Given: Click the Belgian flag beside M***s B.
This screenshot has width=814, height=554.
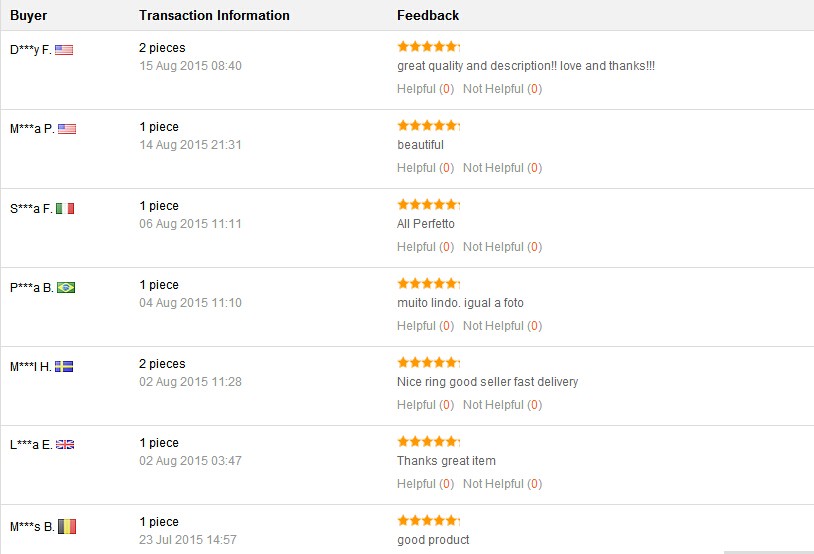Looking at the screenshot, I should coord(67,525).
